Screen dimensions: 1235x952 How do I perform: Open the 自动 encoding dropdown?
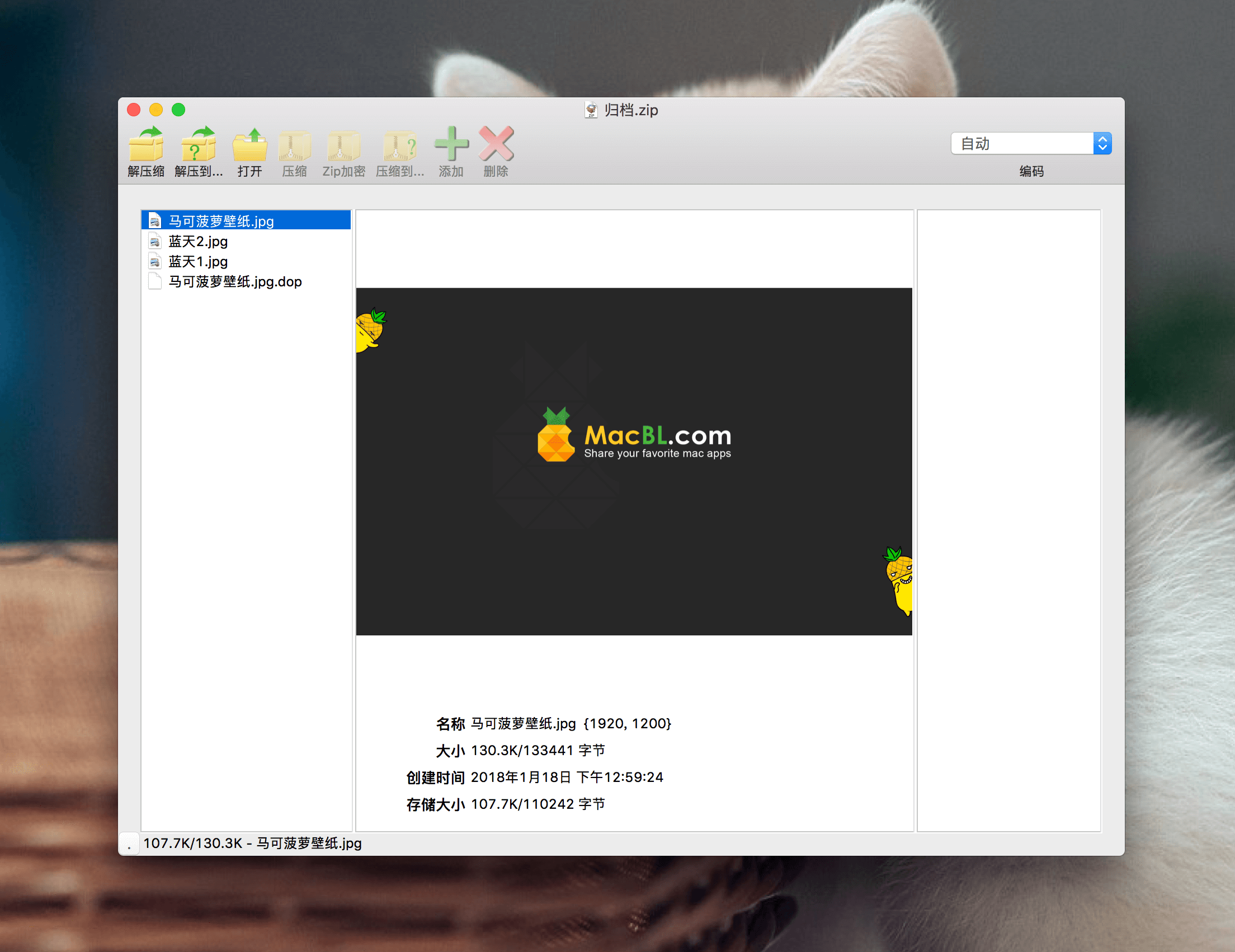(x=1031, y=143)
